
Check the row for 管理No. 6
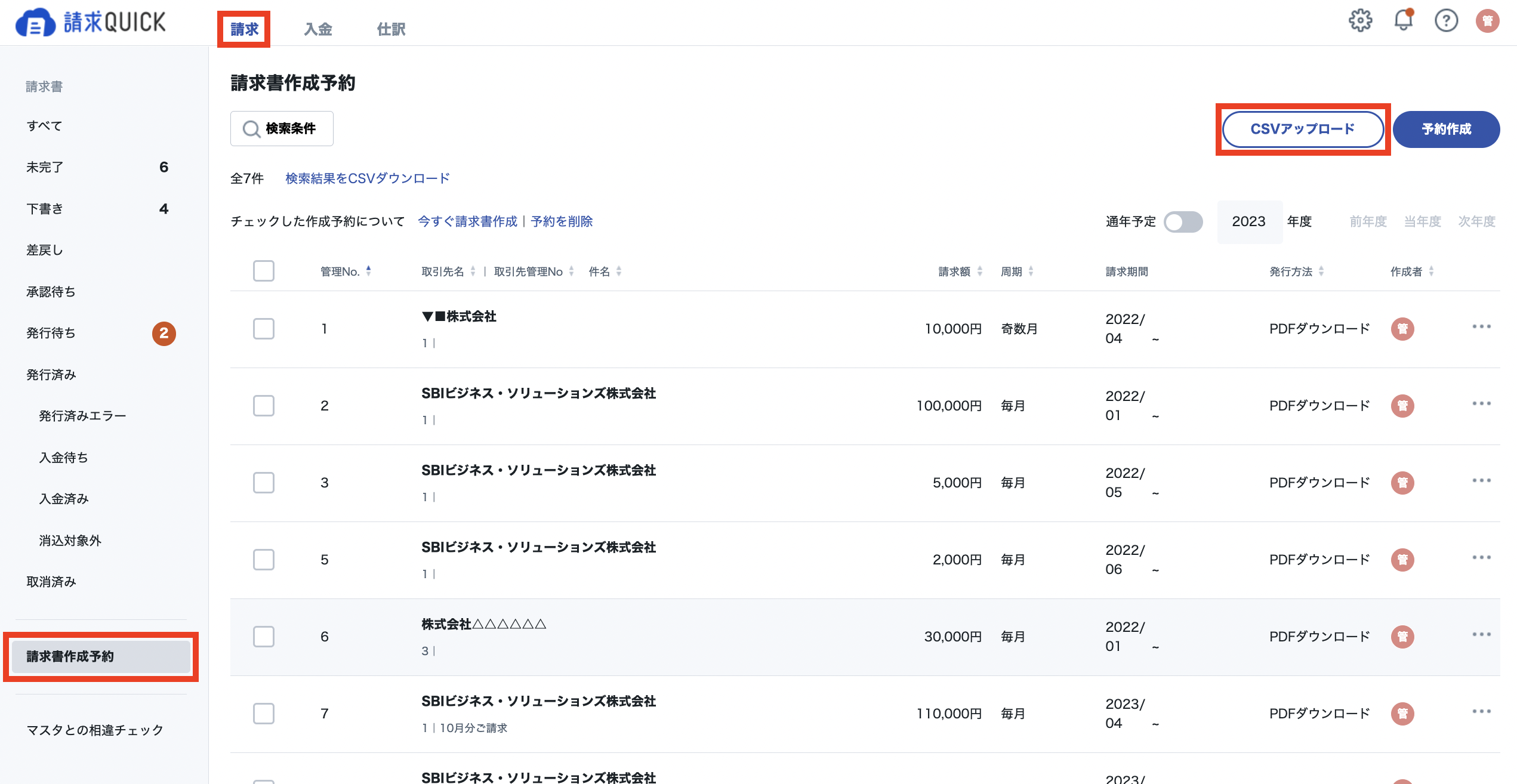264,637
